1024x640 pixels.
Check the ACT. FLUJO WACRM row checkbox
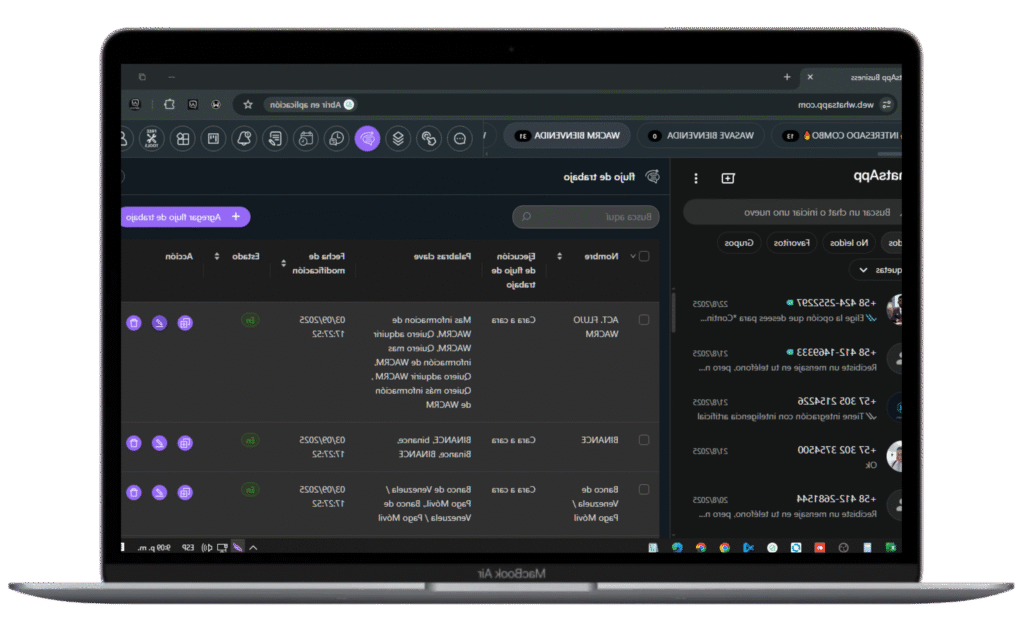coord(644,320)
